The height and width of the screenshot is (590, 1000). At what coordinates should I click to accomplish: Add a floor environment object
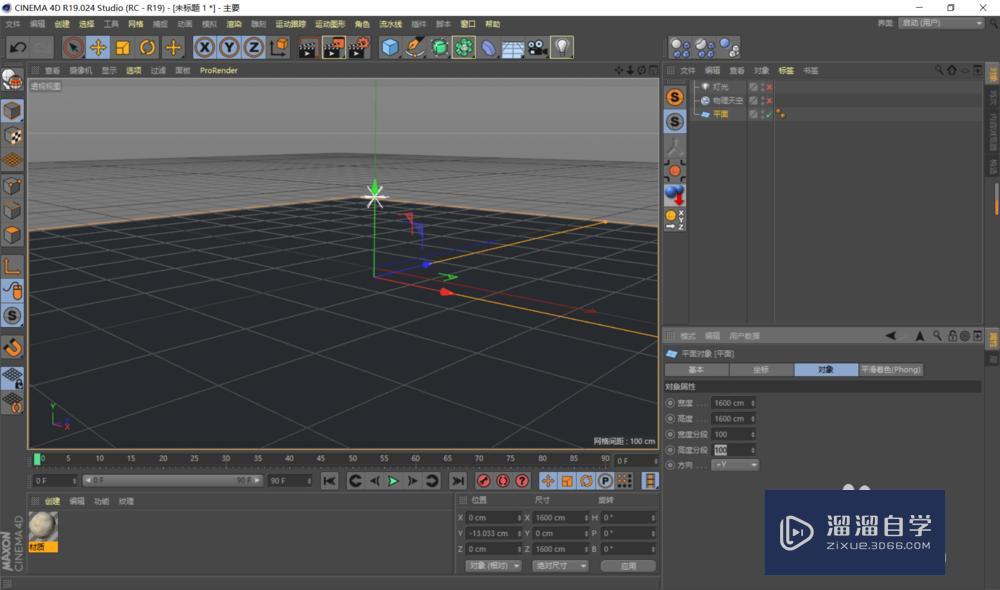(x=513, y=48)
